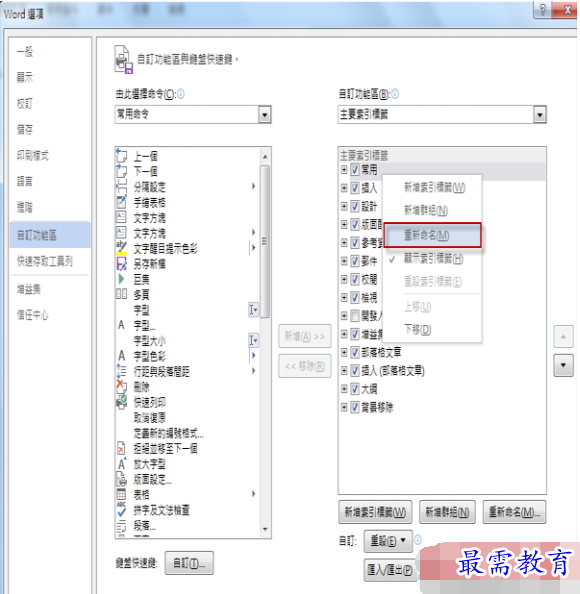The height and width of the screenshot is (594, 580).
Task: Open the 主要索引標籤 dropdown
Action: pos(539,114)
